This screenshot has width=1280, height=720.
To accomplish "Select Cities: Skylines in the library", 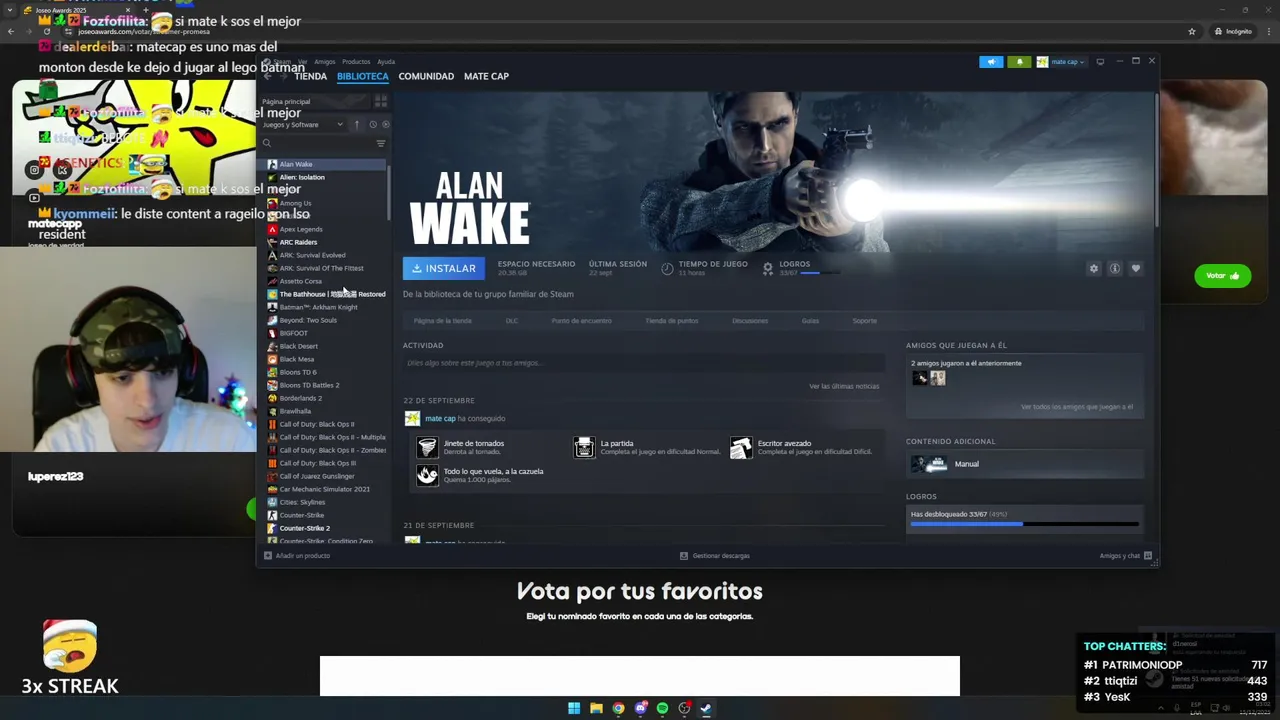I will tap(302, 502).
